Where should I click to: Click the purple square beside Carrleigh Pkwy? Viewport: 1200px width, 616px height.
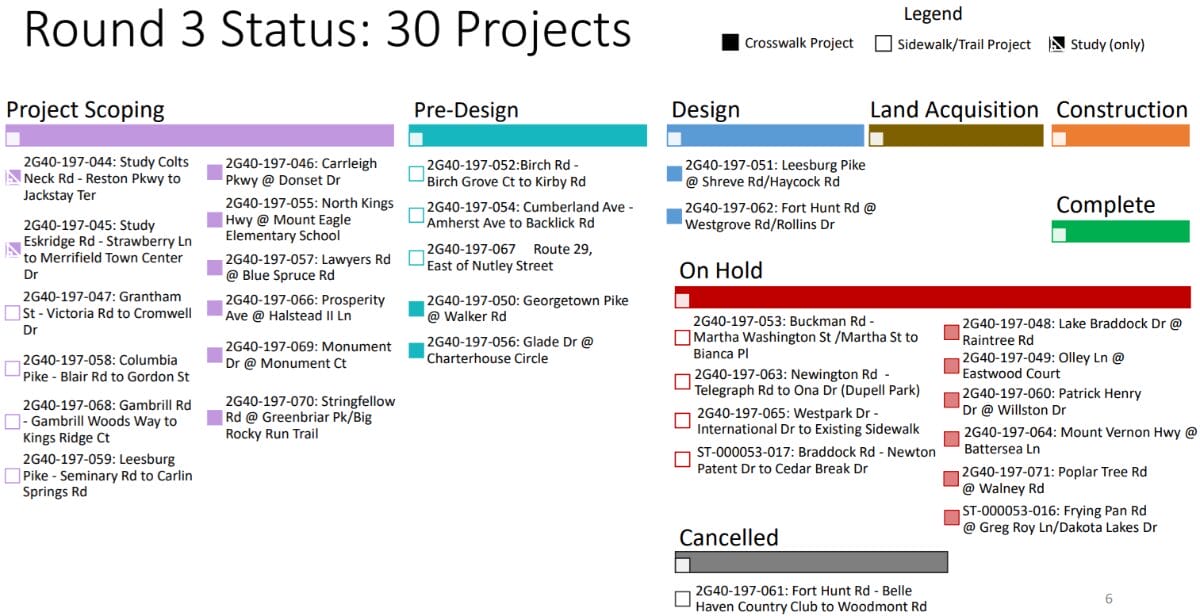click(214, 172)
